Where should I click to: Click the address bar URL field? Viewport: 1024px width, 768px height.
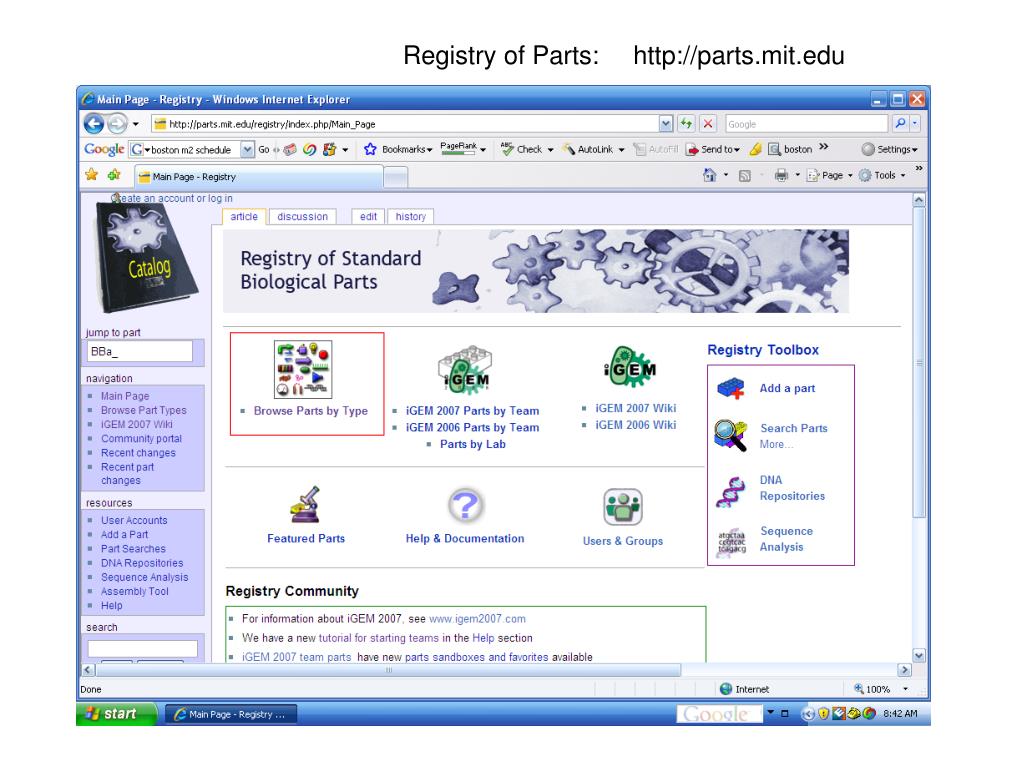tap(405, 124)
